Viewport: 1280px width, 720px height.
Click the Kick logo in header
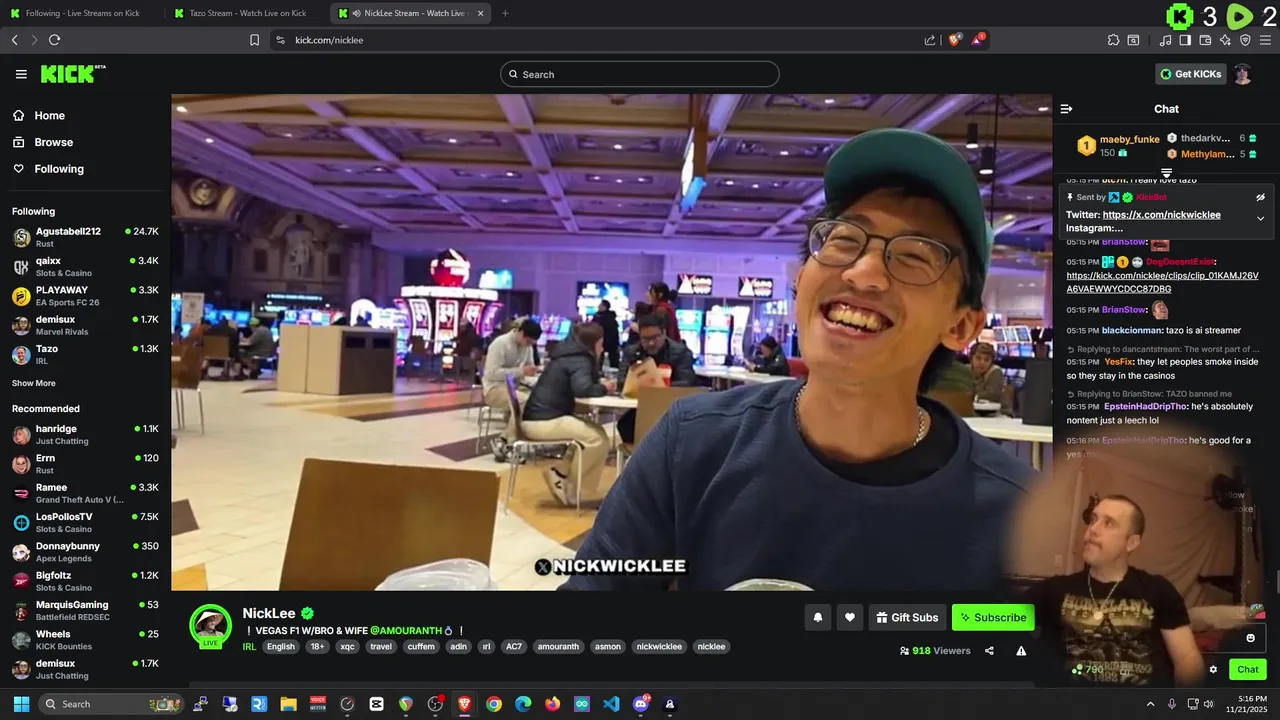pyautogui.click(x=72, y=74)
